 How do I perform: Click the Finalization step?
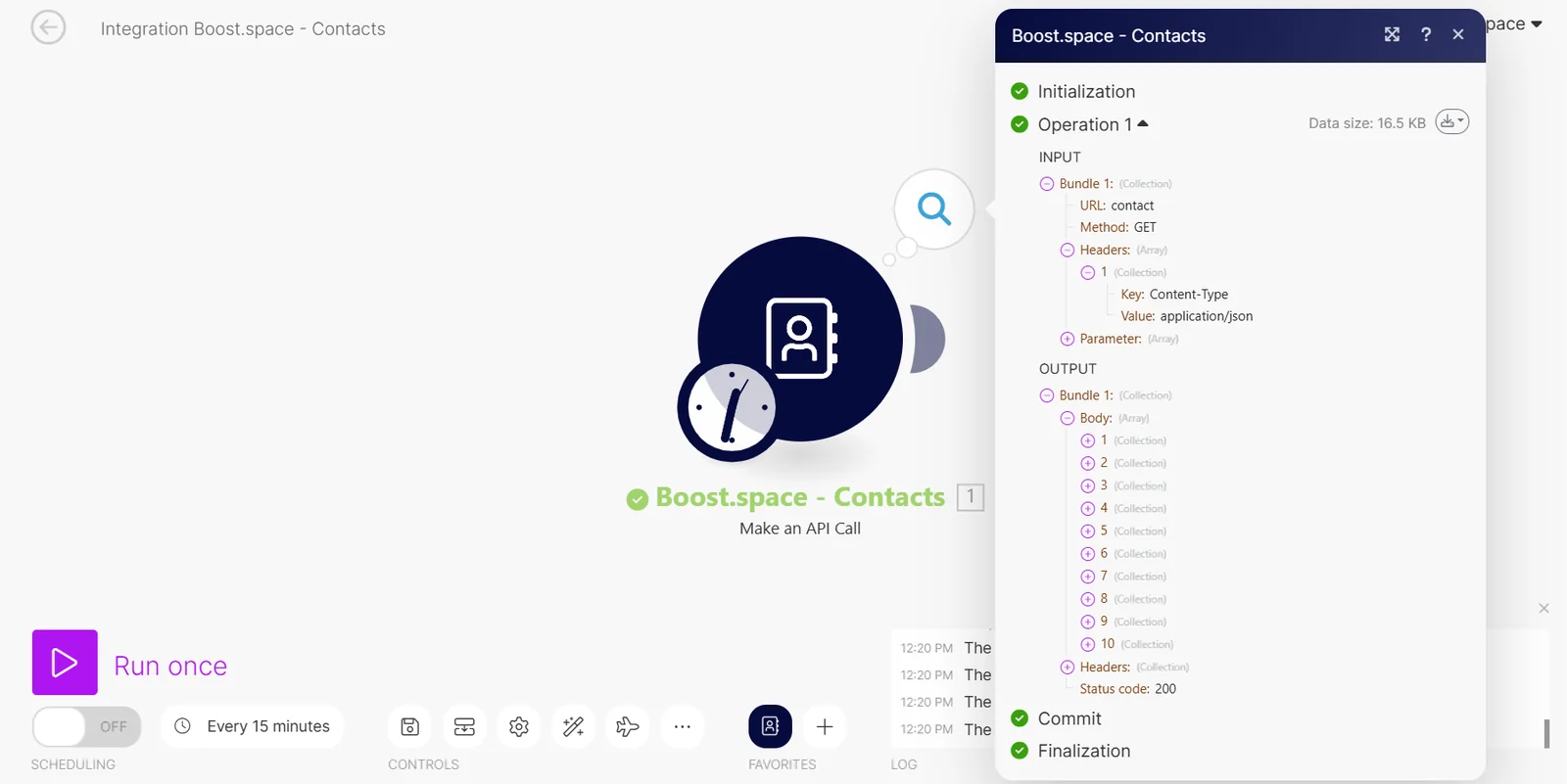pyautogui.click(x=1084, y=751)
